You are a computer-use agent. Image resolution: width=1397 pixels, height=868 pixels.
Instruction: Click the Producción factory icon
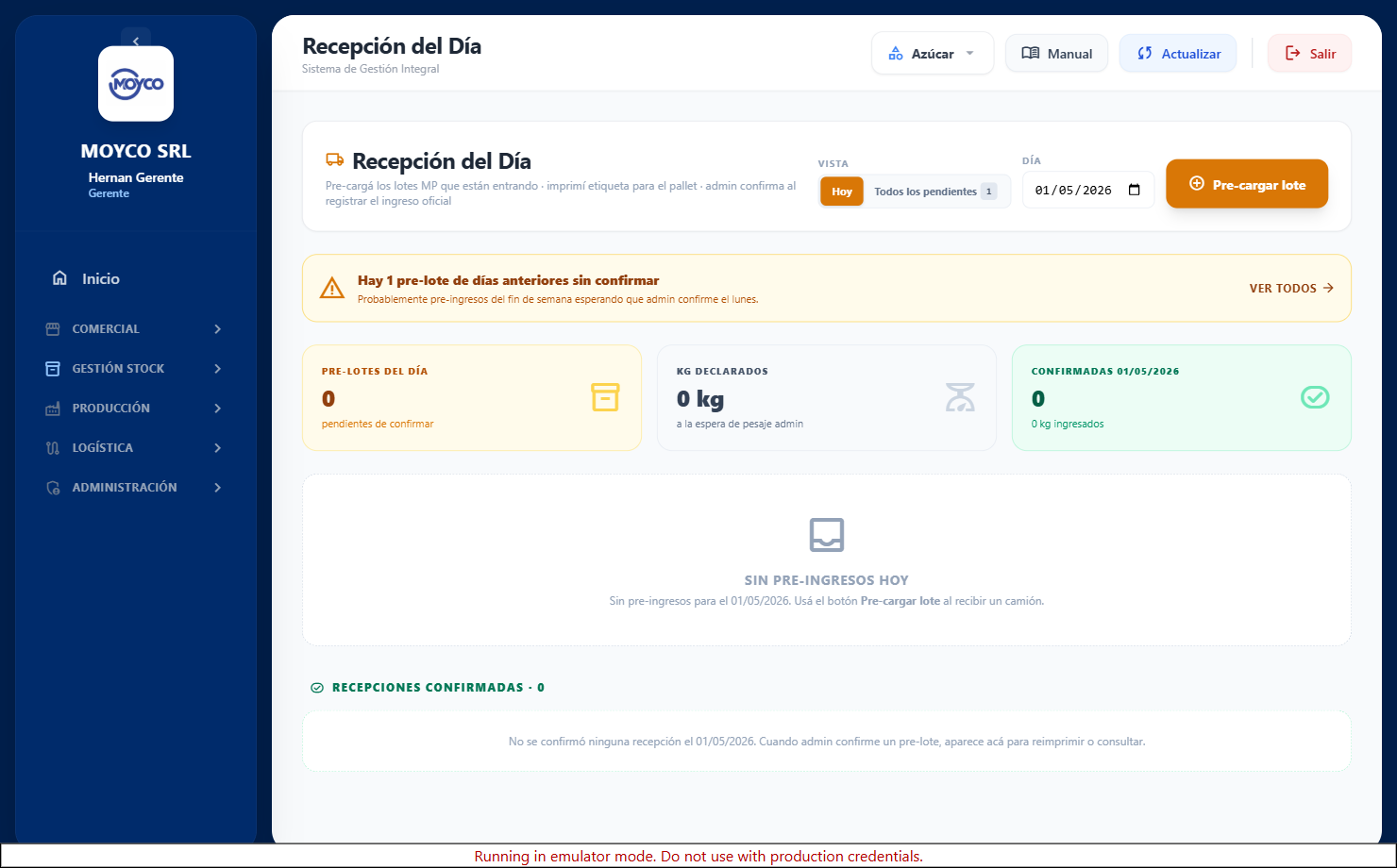click(53, 409)
